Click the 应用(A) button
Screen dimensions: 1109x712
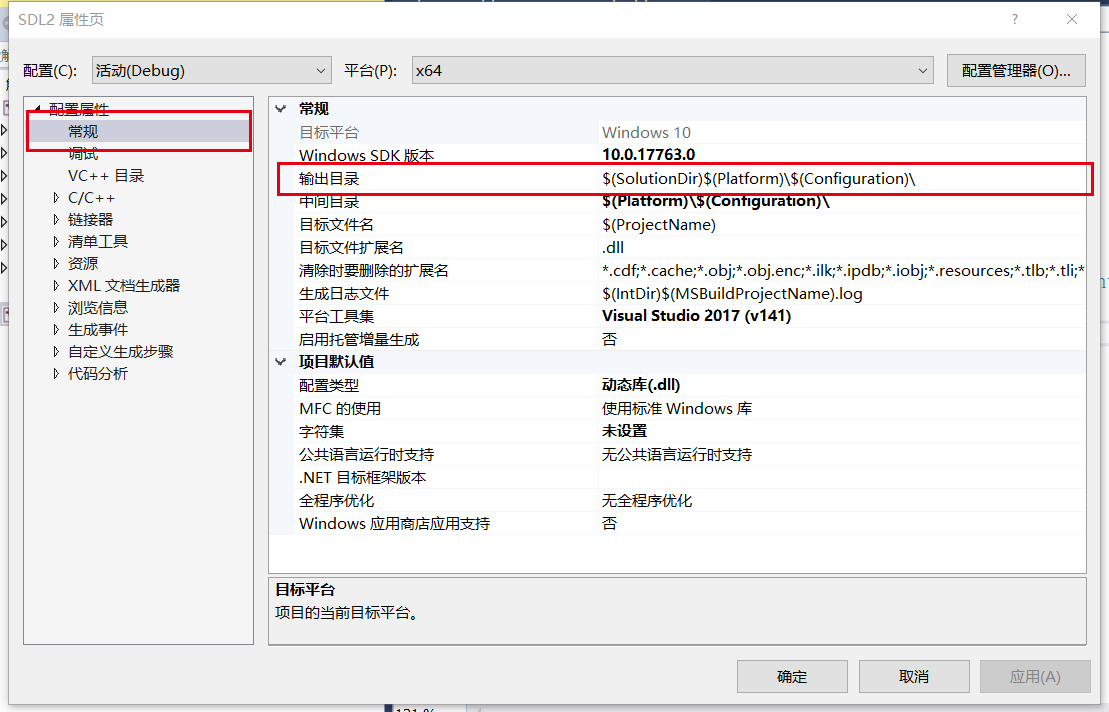pyautogui.click(x=1035, y=677)
